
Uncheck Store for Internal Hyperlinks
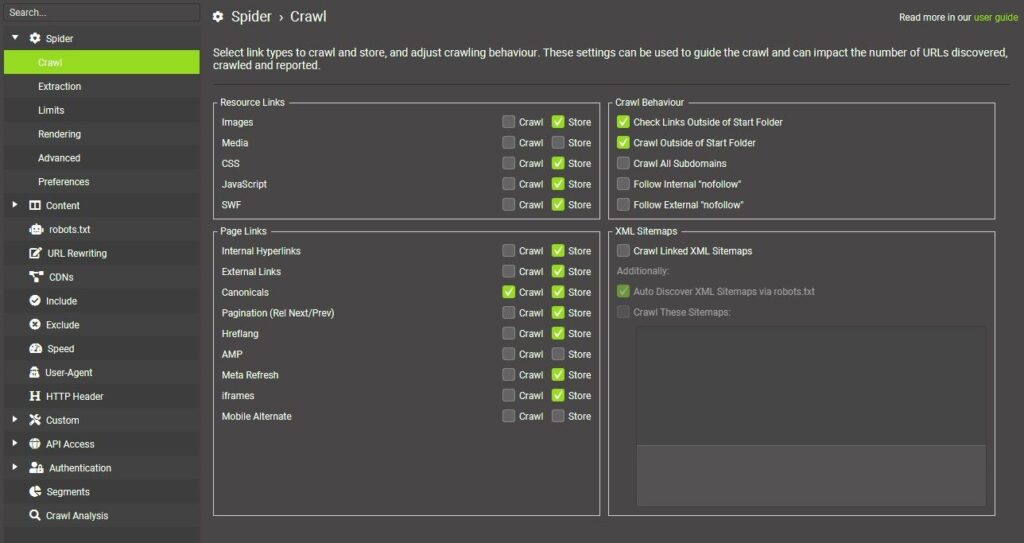[x=558, y=251]
